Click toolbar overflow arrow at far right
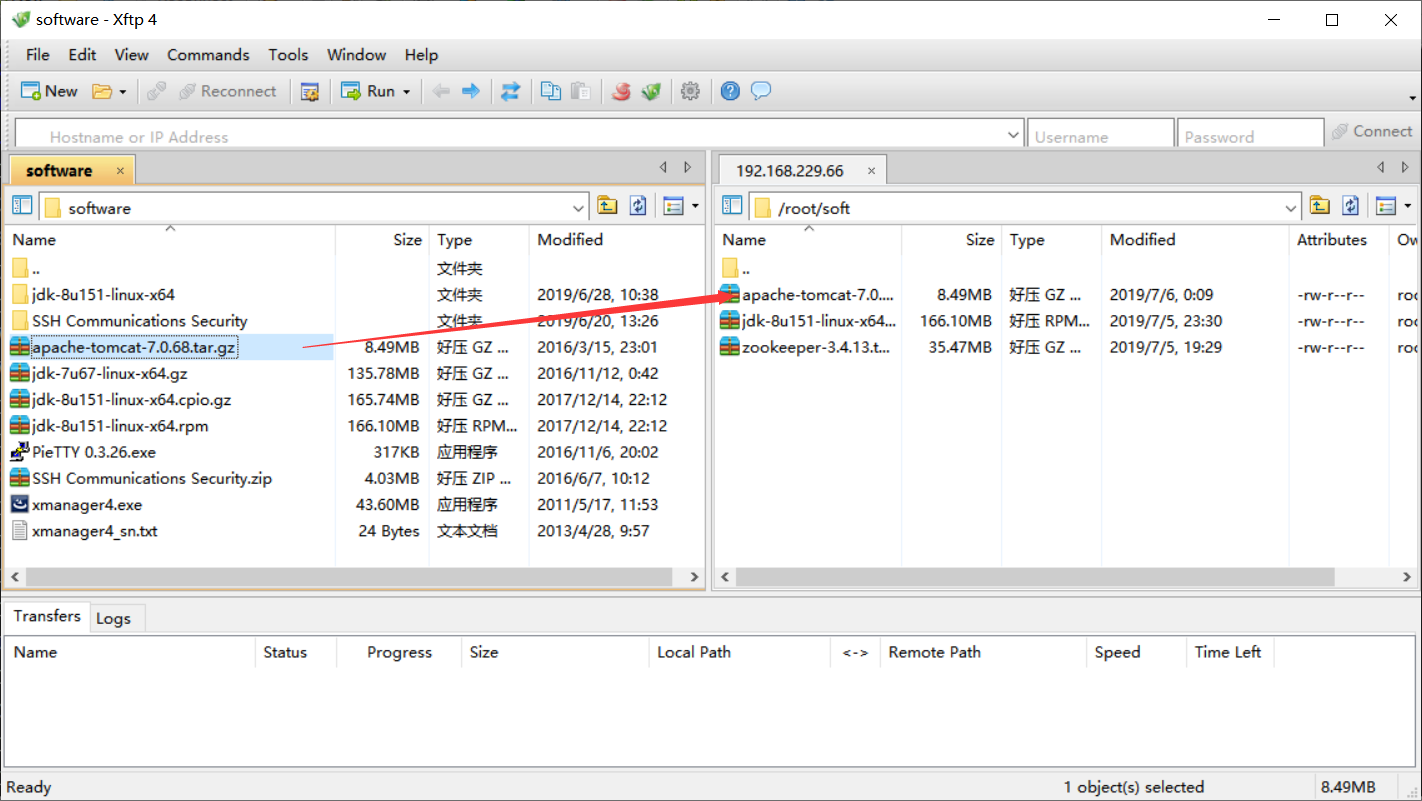Screen dimensions: 1422x801 [1411, 97]
